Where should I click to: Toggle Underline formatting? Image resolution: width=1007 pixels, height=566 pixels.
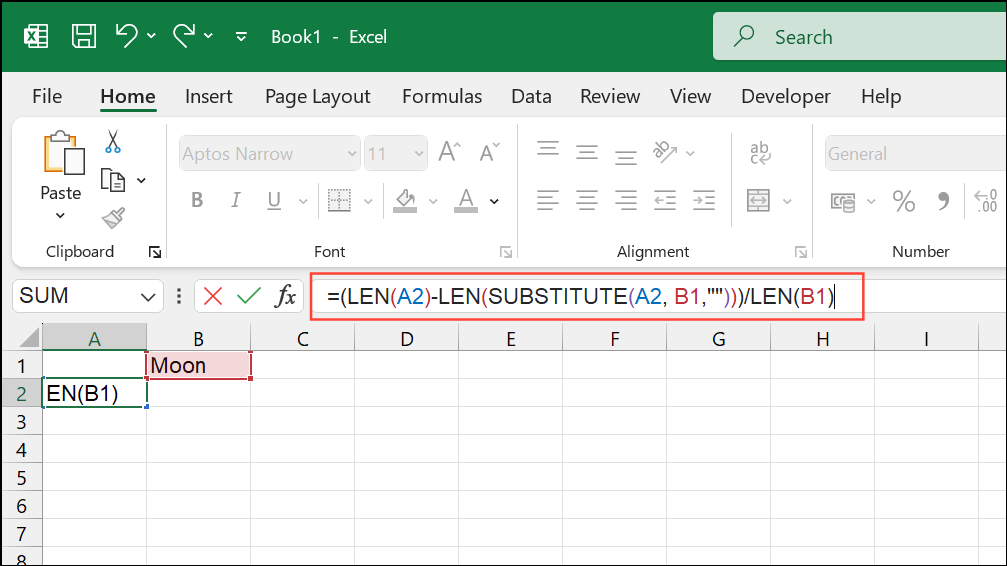(274, 201)
